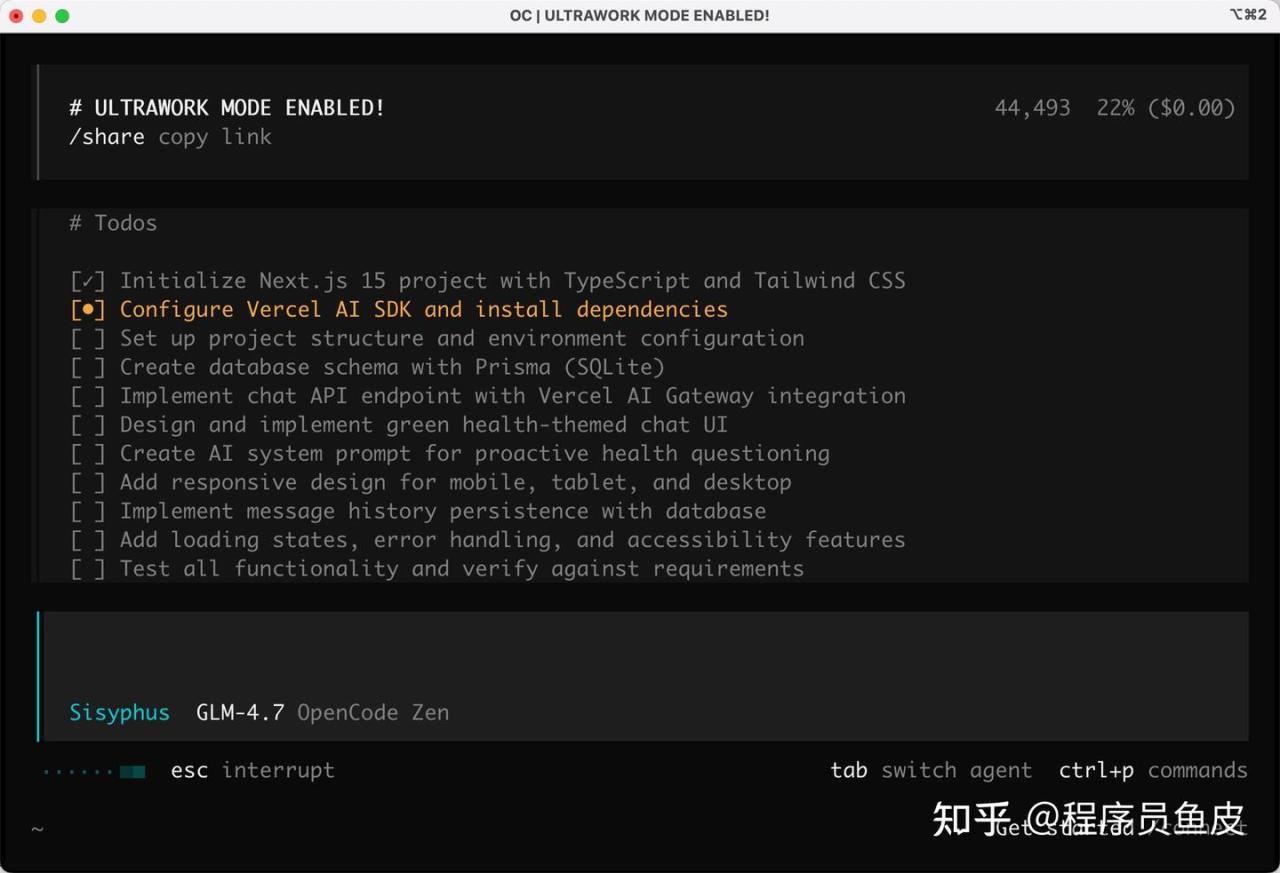The height and width of the screenshot is (873, 1280).
Task: Check the Set up project structure todo
Action: pyautogui.click(x=87, y=339)
